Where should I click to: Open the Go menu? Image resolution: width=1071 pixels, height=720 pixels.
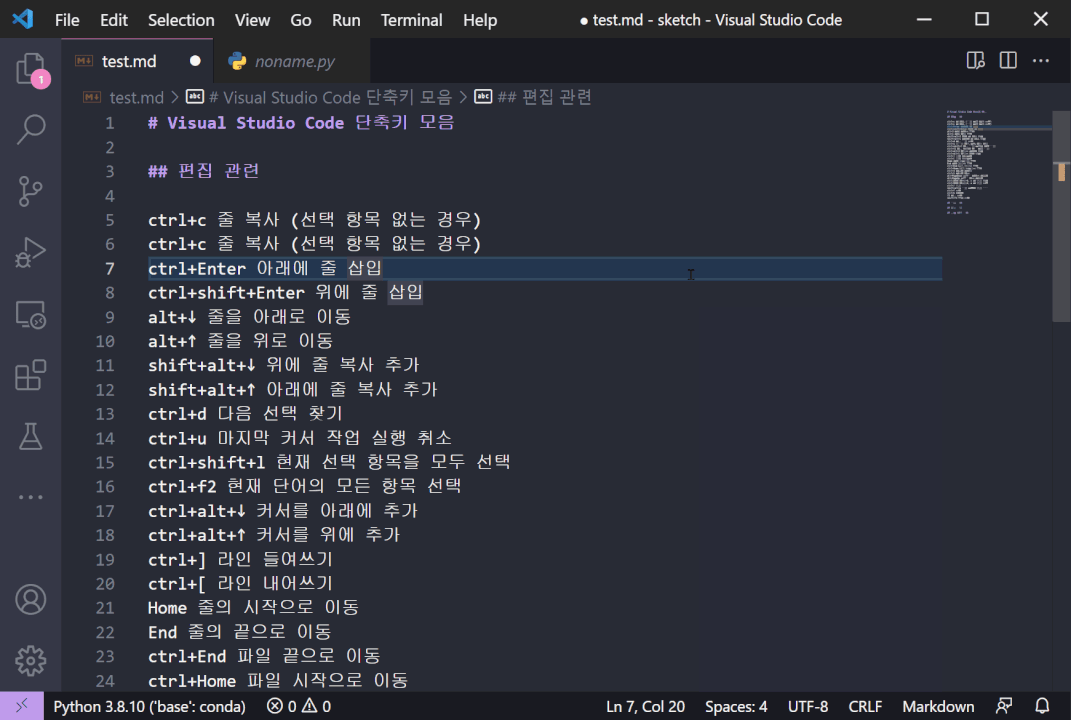301,20
